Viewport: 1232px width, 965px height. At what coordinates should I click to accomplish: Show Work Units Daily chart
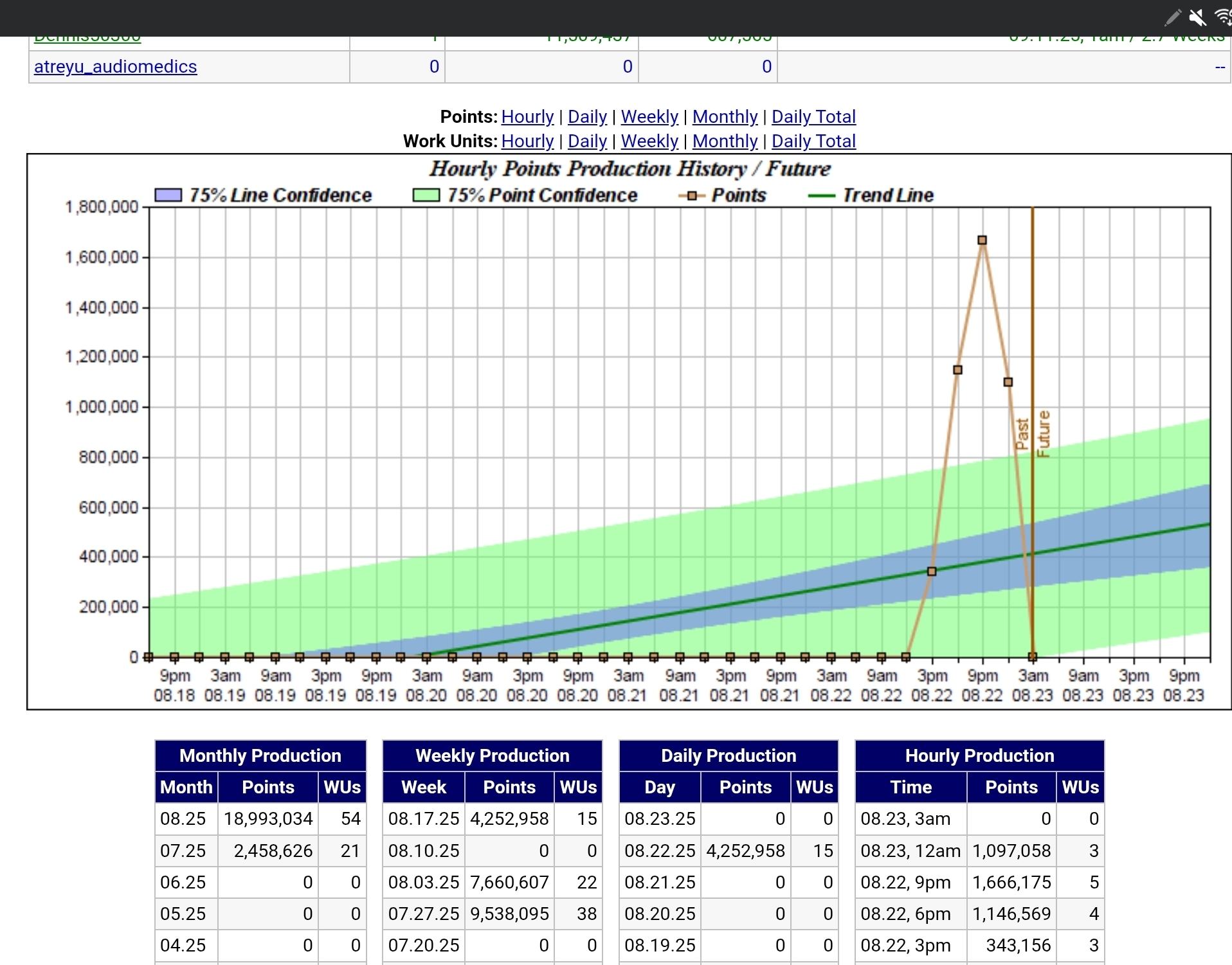tap(587, 141)
